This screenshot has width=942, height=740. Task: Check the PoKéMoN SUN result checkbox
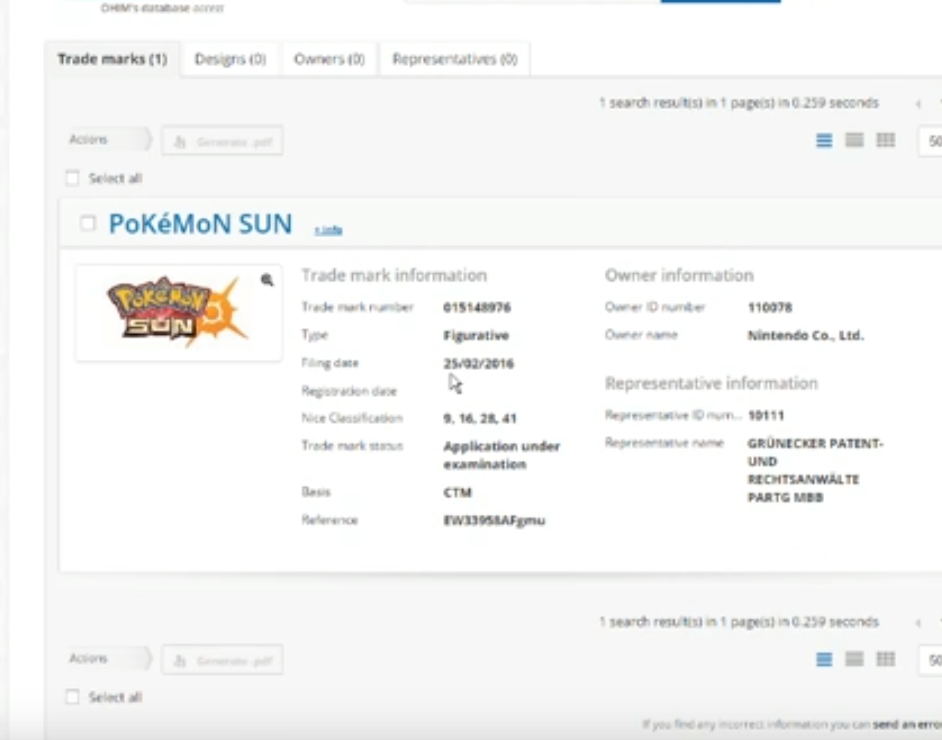click(x=88, y=223)
